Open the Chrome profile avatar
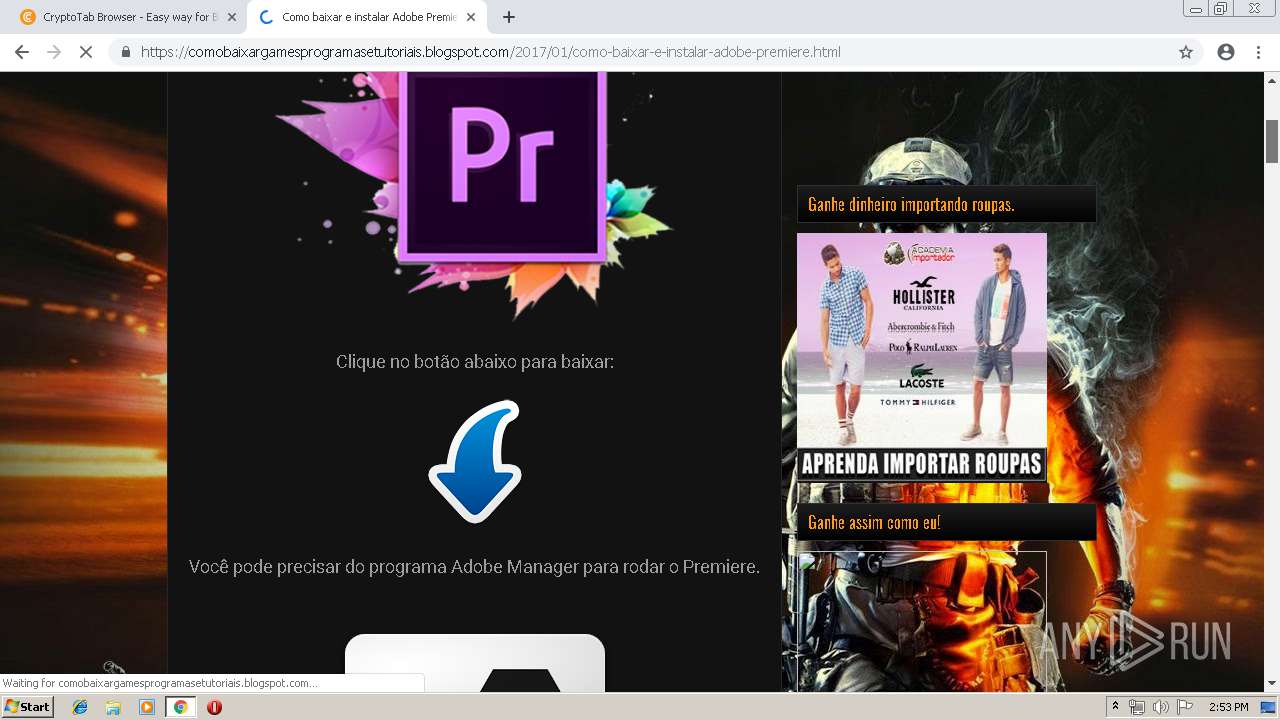 click(1226, 52)
